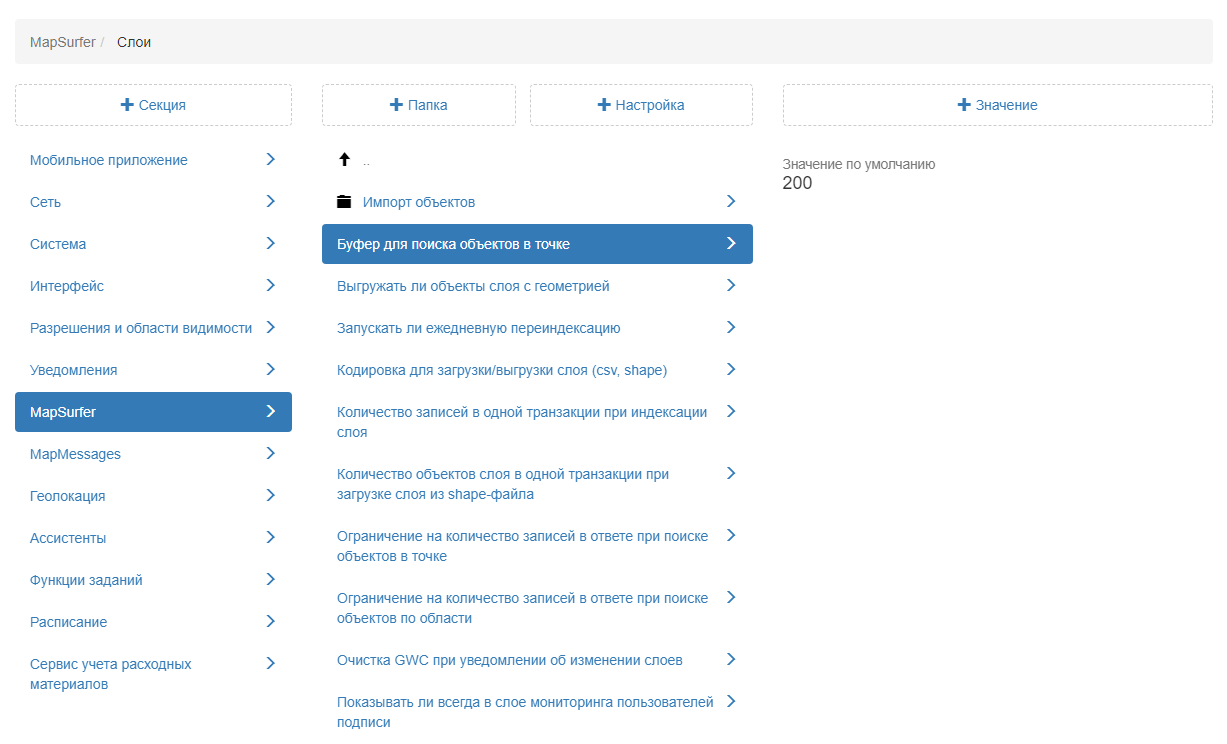Expand chevron next to Сеть
1227x744 pixels.
(x=270, y=201)
